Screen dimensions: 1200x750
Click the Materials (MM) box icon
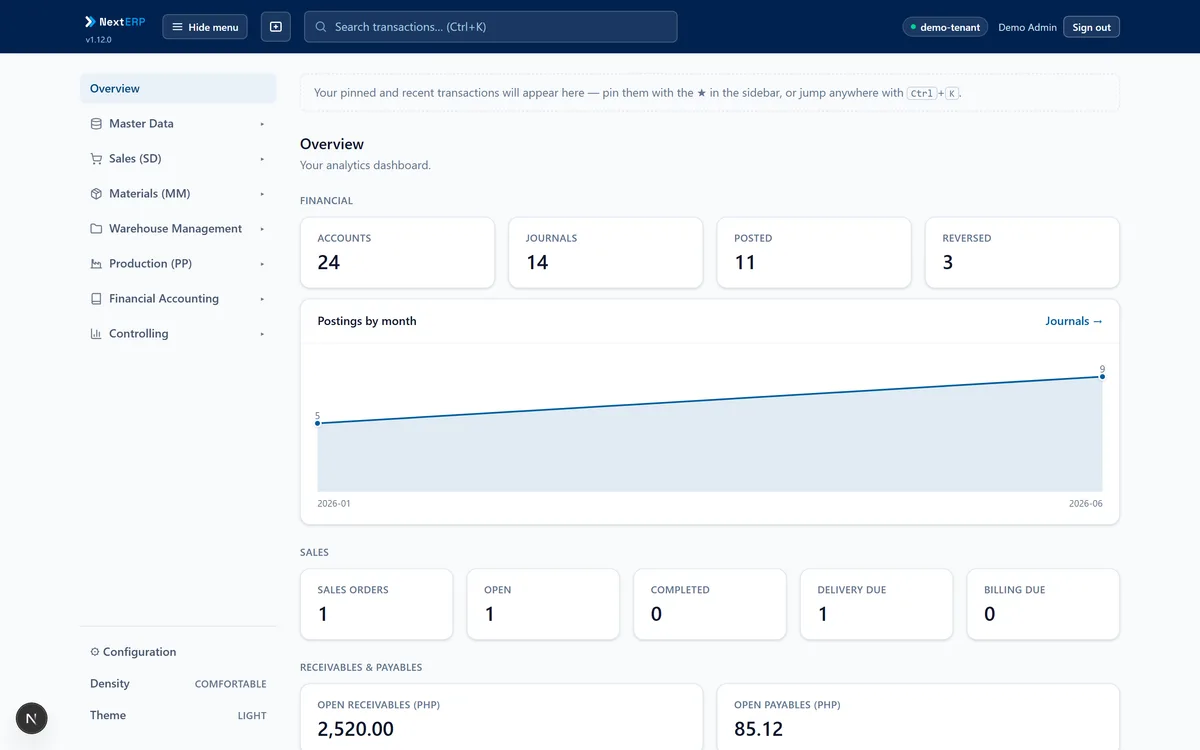[96, 194]
